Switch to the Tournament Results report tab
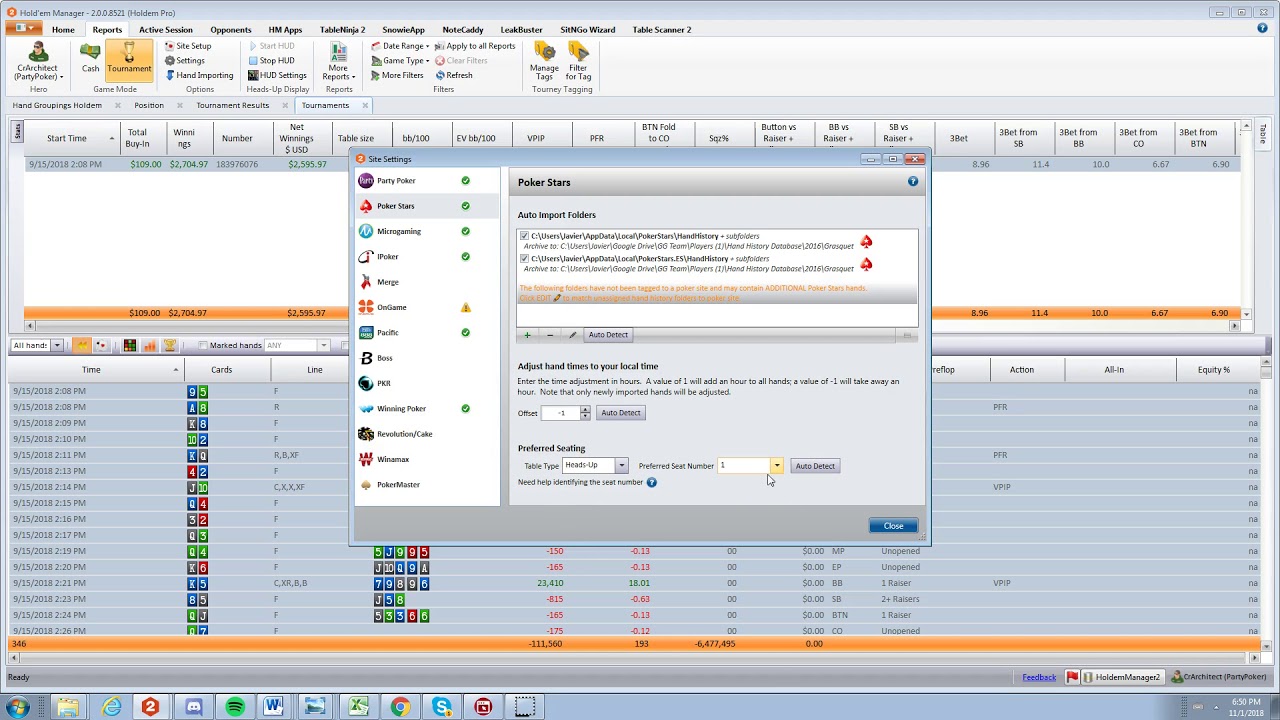 233,105
